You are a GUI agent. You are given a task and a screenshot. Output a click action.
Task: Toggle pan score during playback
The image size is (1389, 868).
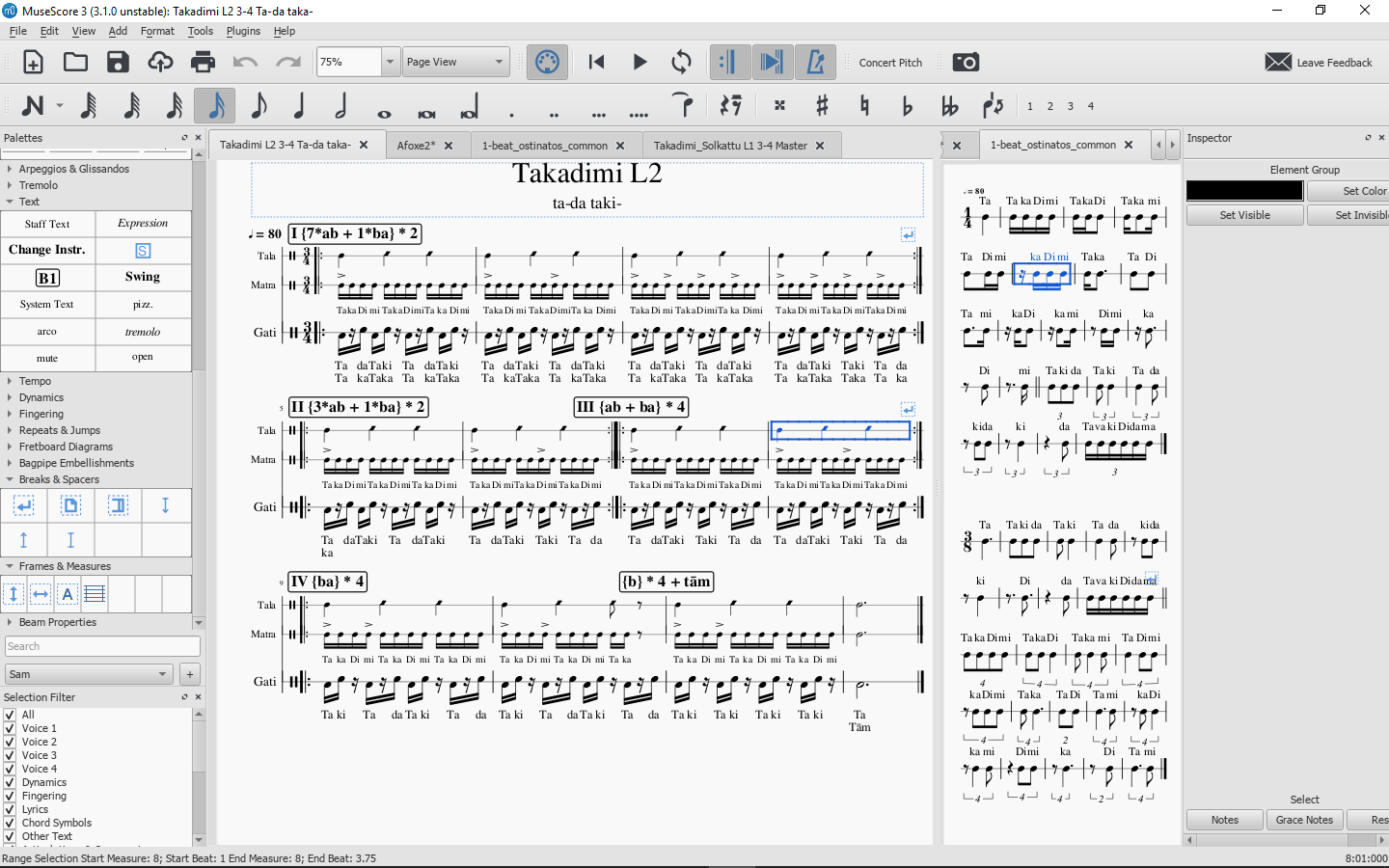pyautogui.click(x=772, y=63)
